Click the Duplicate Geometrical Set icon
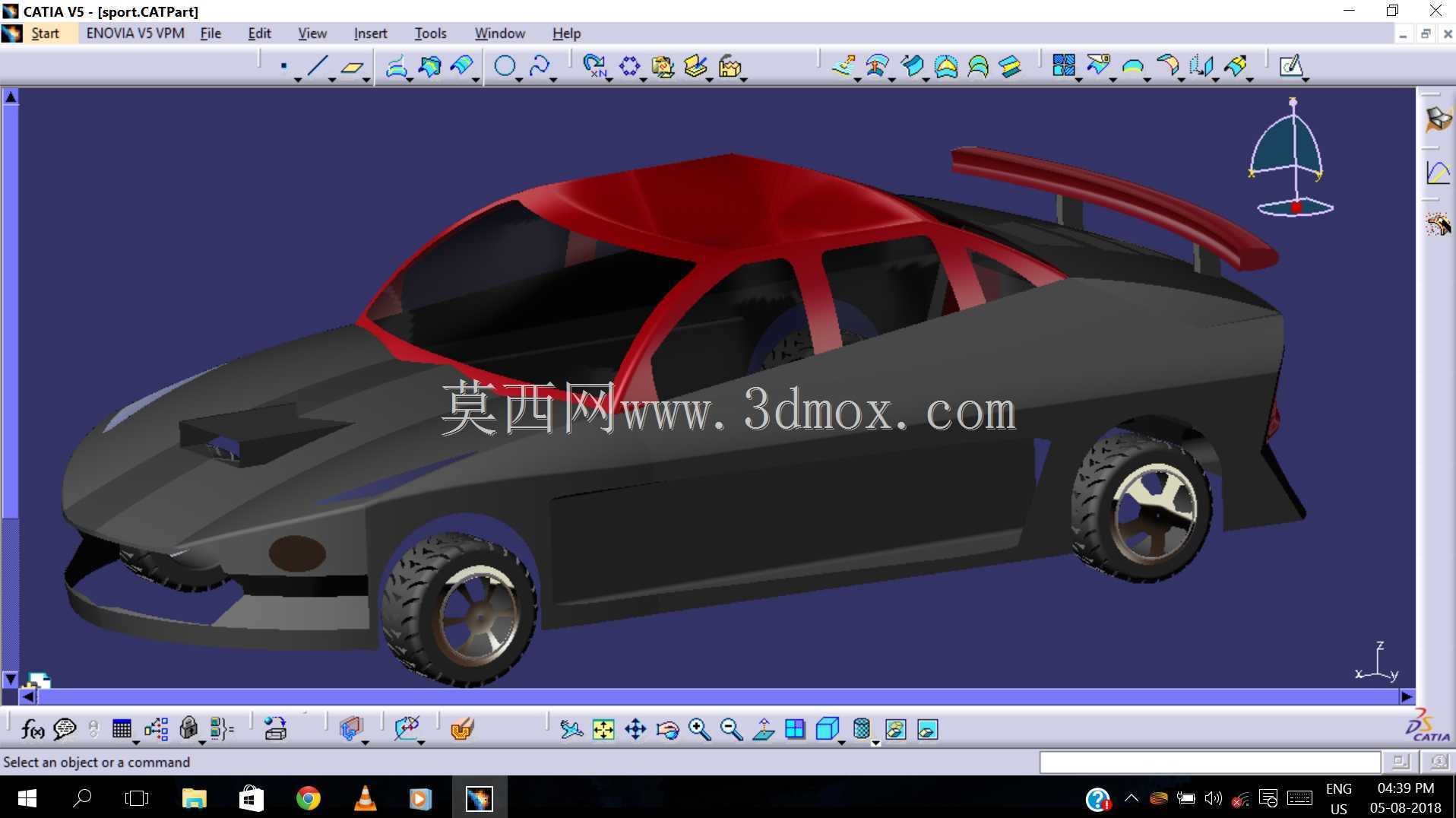 [663, 67]
